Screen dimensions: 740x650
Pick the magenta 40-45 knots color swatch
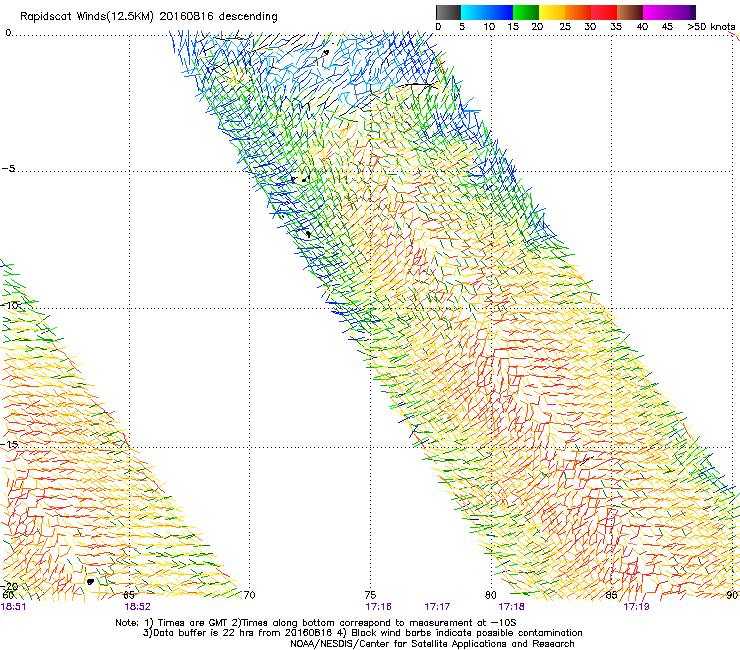(656, 12)
